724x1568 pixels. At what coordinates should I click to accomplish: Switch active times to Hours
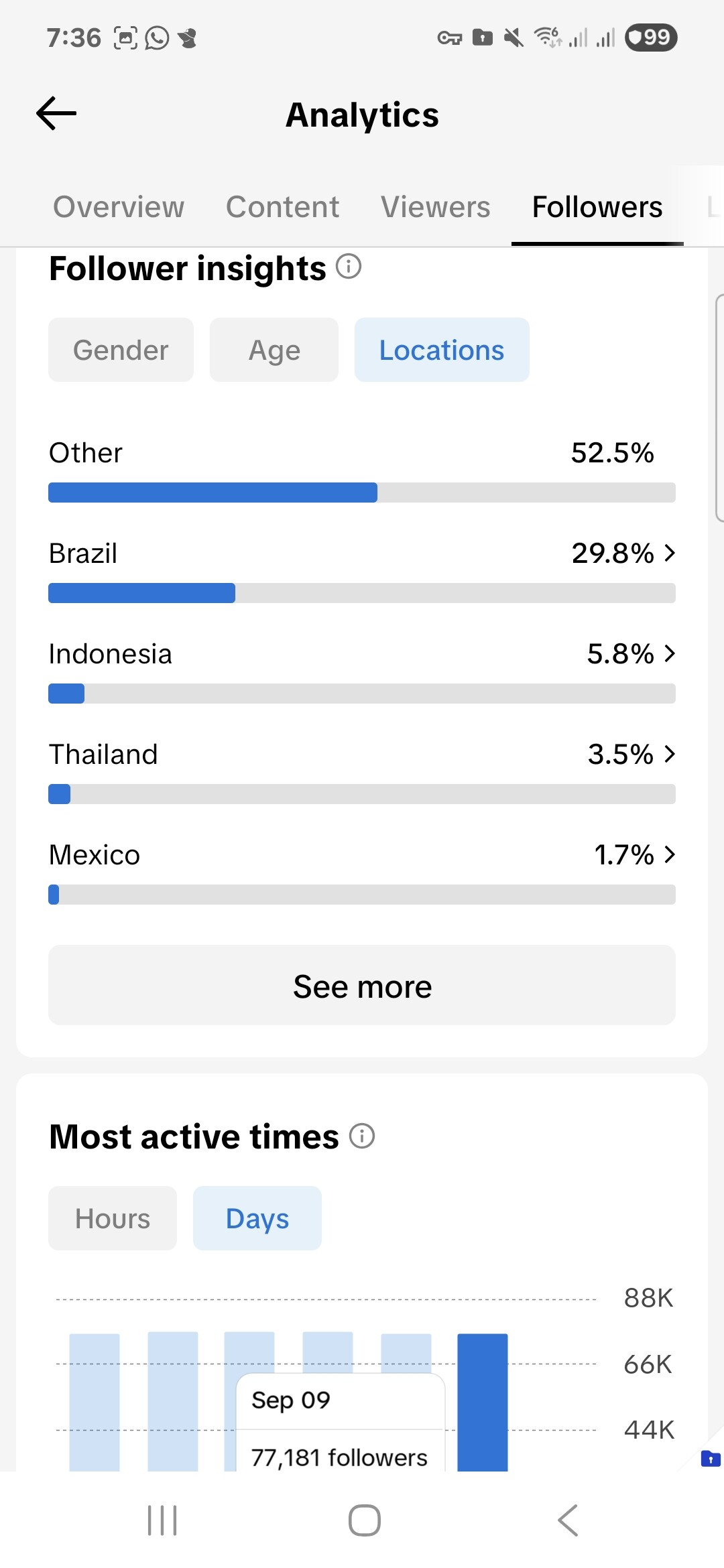(x=113, y=1218)
